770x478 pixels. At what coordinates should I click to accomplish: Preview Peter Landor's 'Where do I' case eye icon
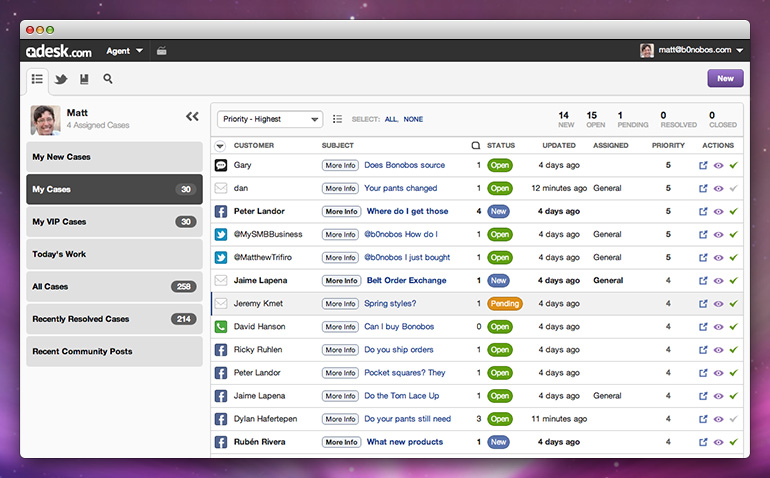pyautogui.click(x=718, y=212)
